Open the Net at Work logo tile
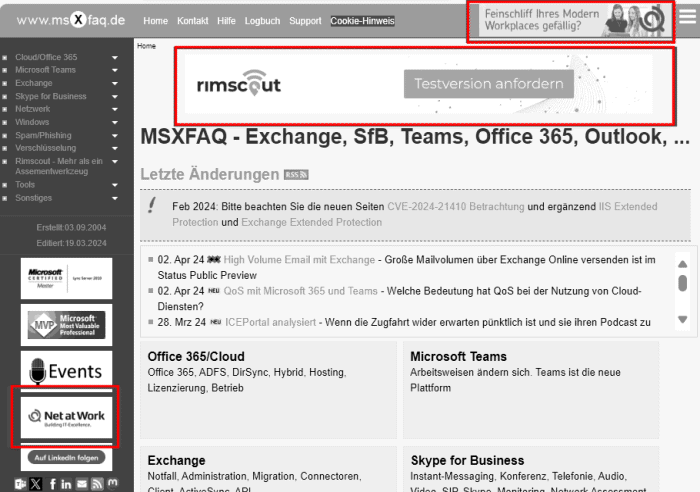The height and width of the screenshot is (492, 700). click(x=67, y=417)
